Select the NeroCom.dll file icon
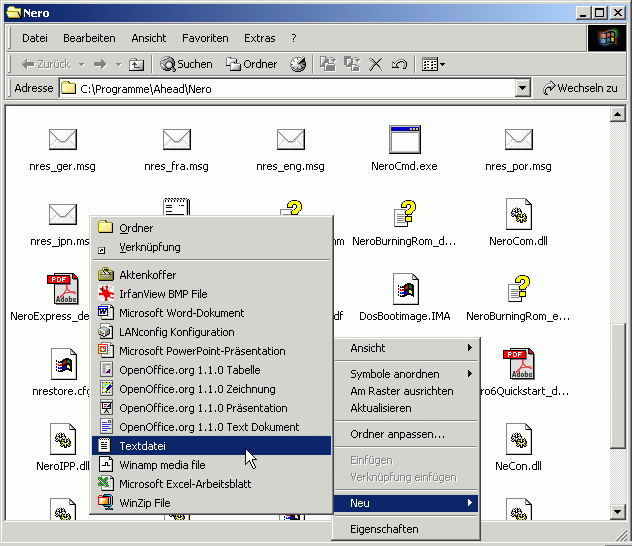Screen dimensions: 632x546 [x=519, y=214]
